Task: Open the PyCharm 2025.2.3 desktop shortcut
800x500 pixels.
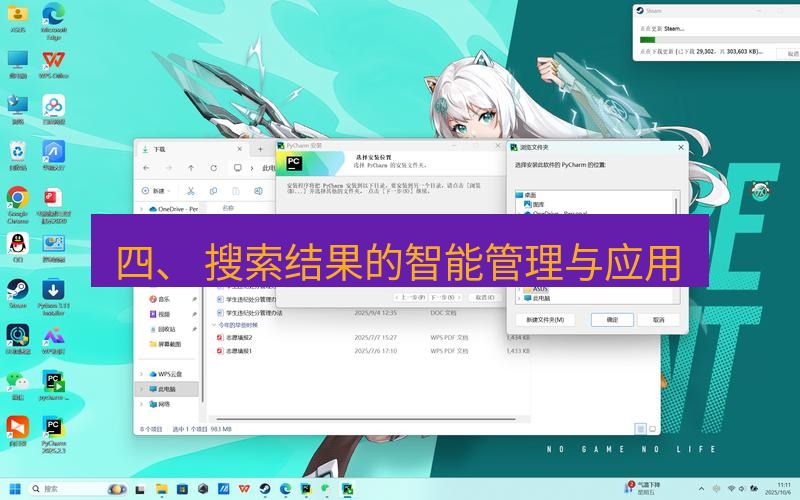Action: (x=54, y=435)
